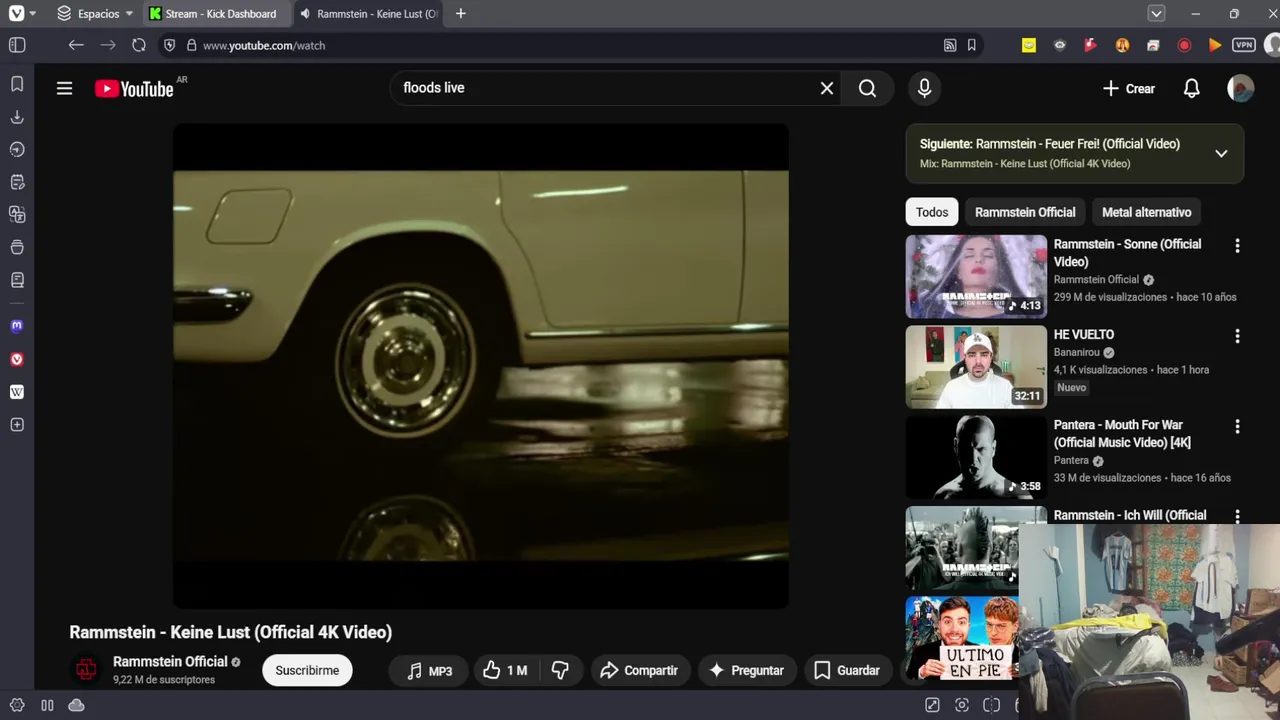
Task: Click the YouTube search magnifier button
Action: (x=868, y=88)
